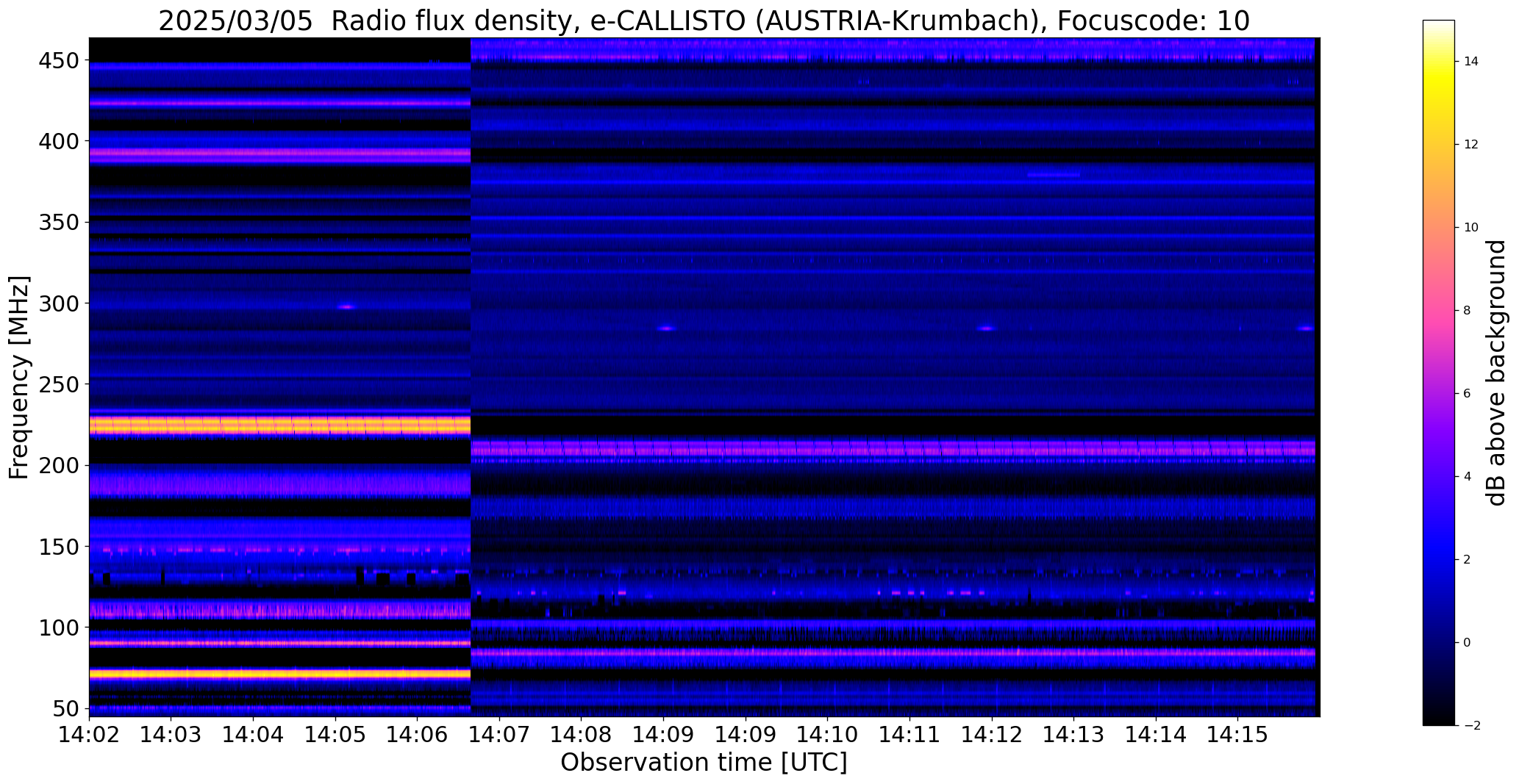Click the 250 frequency axis tick label
This screenshot has width=1519, height=784.
tap(59, 384)
